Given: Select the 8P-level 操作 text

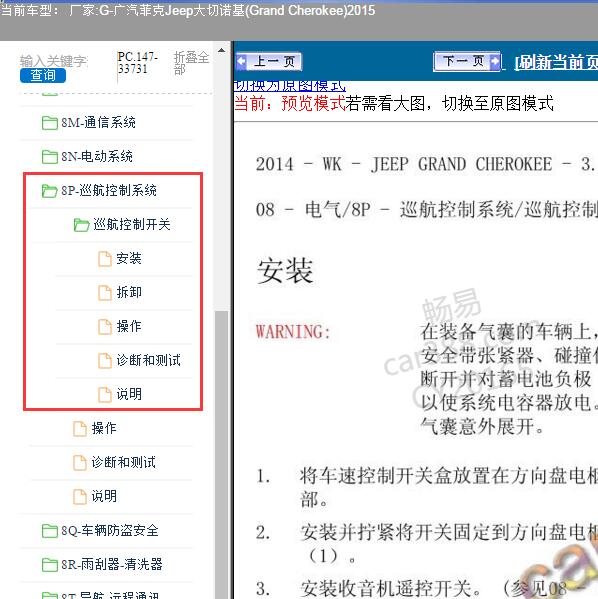Looking at the screenshot, I should click(x=104, y=428).
